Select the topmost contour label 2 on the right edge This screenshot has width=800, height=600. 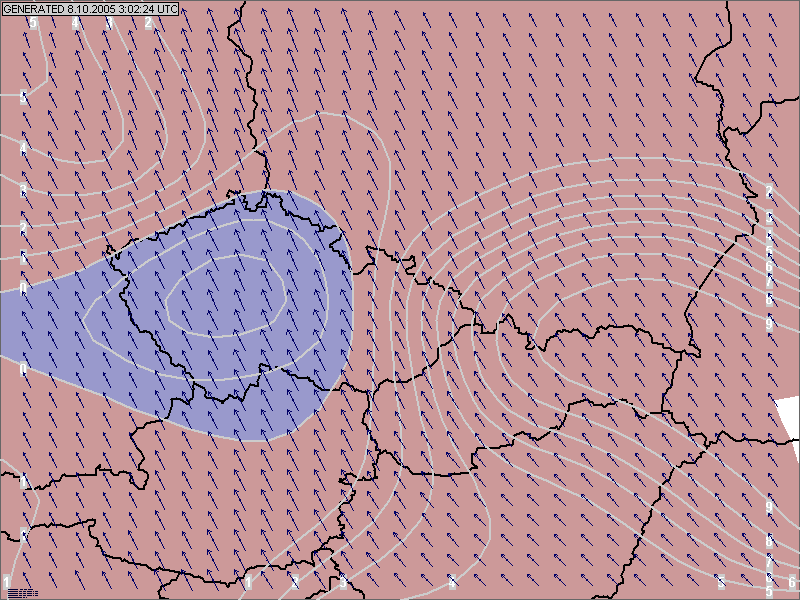coord(769,191)
